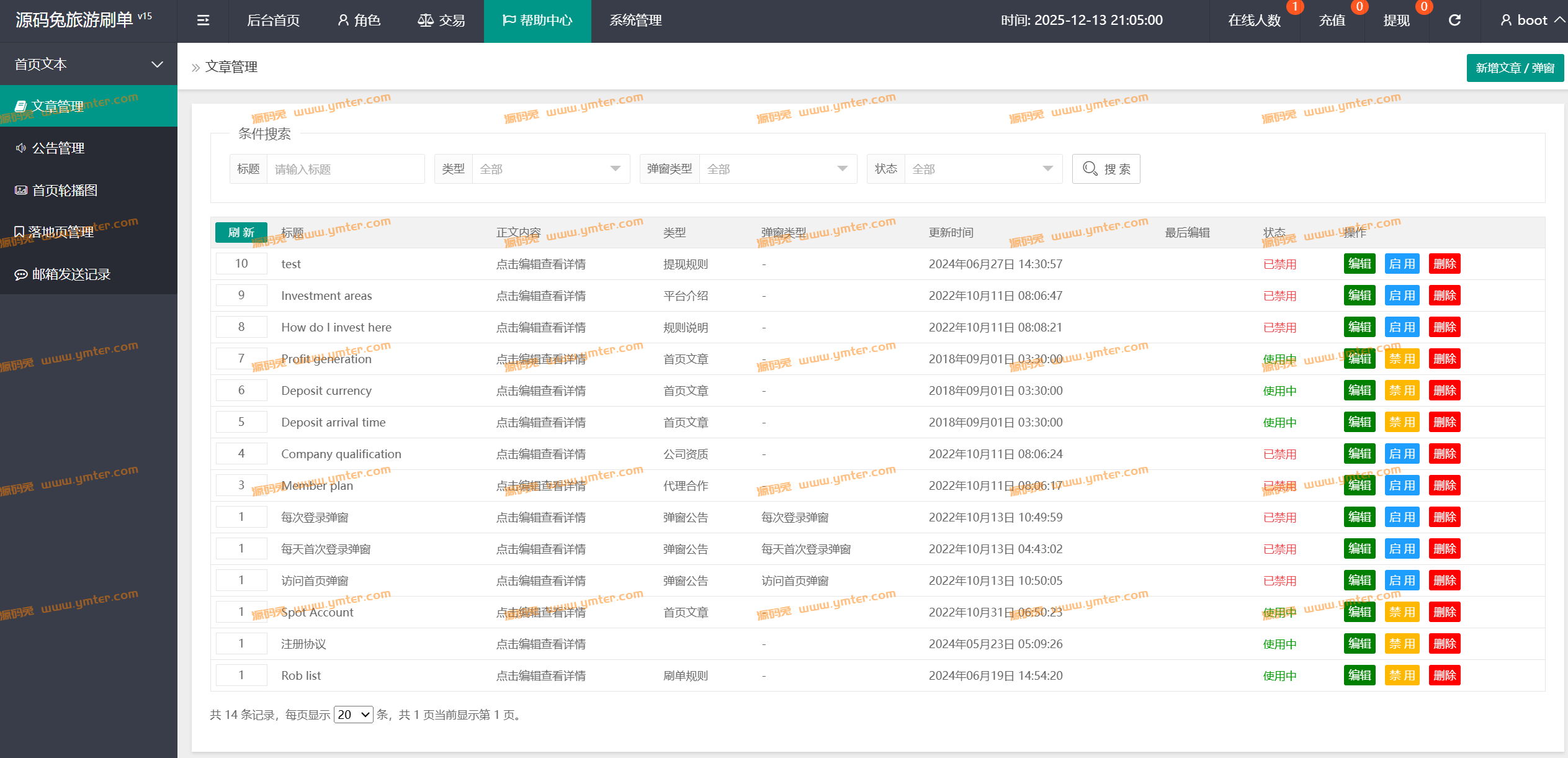Viewport: 1568px width, 758px height.
Task: Click the 标题 search input field
Action: point(345,169)
